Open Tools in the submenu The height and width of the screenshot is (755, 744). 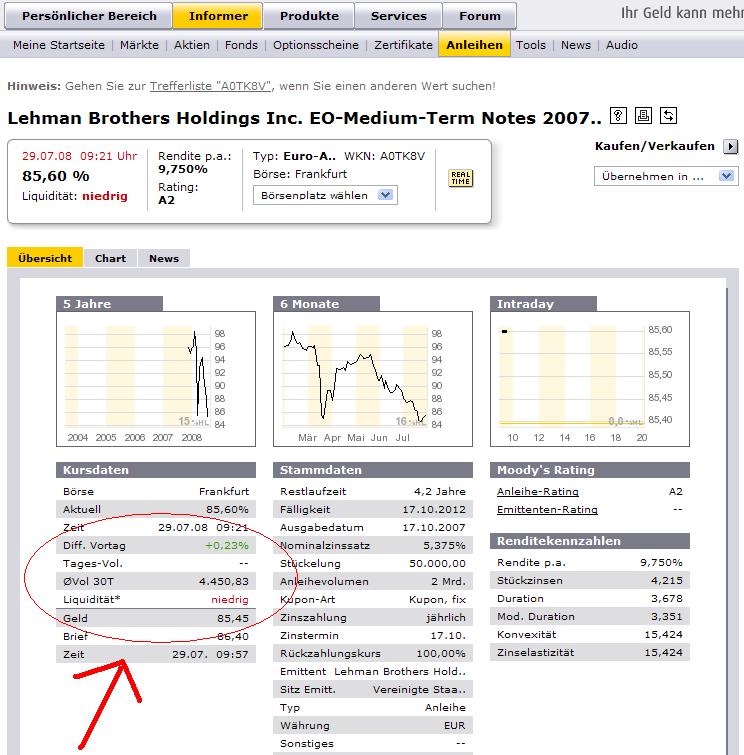[531, 45]
